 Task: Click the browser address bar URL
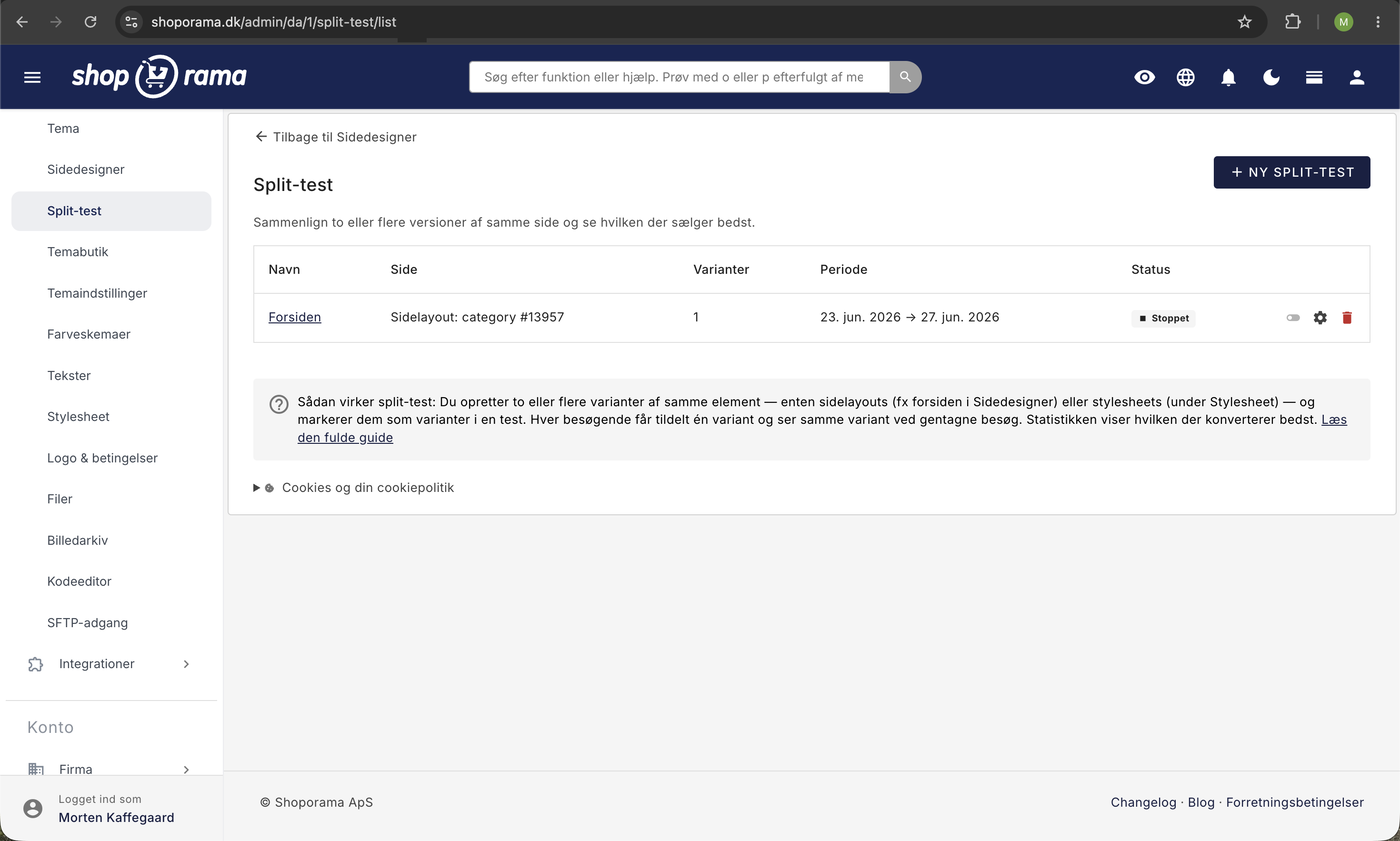(274, 21)
